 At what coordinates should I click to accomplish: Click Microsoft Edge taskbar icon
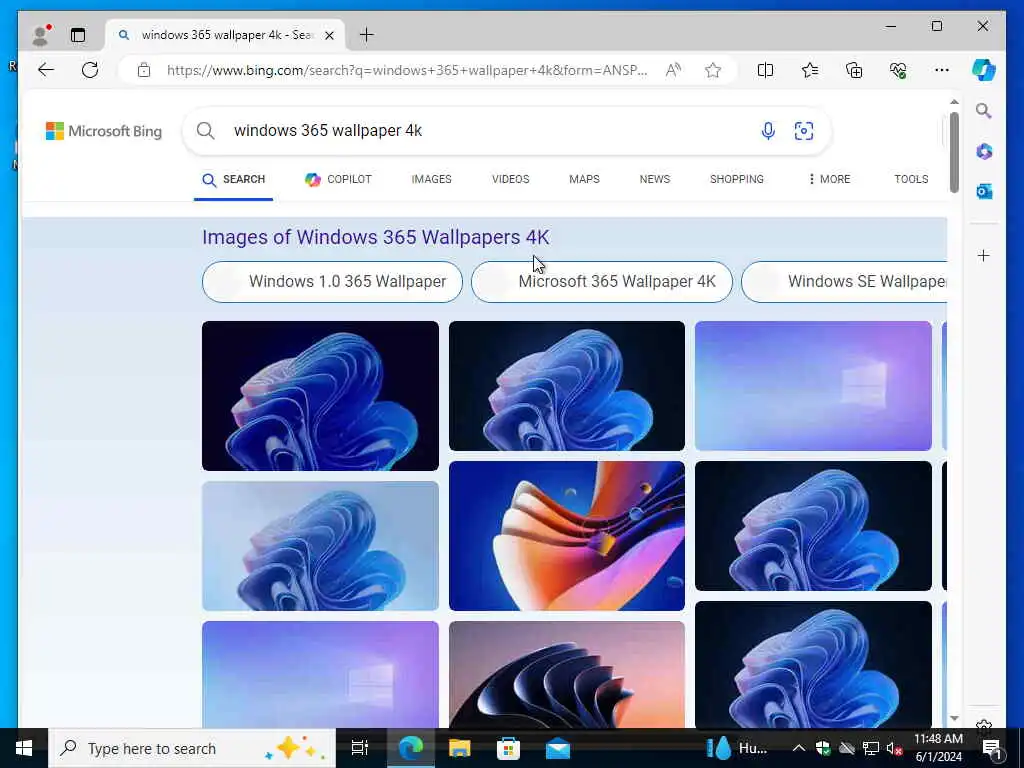[x=411, y=748]
